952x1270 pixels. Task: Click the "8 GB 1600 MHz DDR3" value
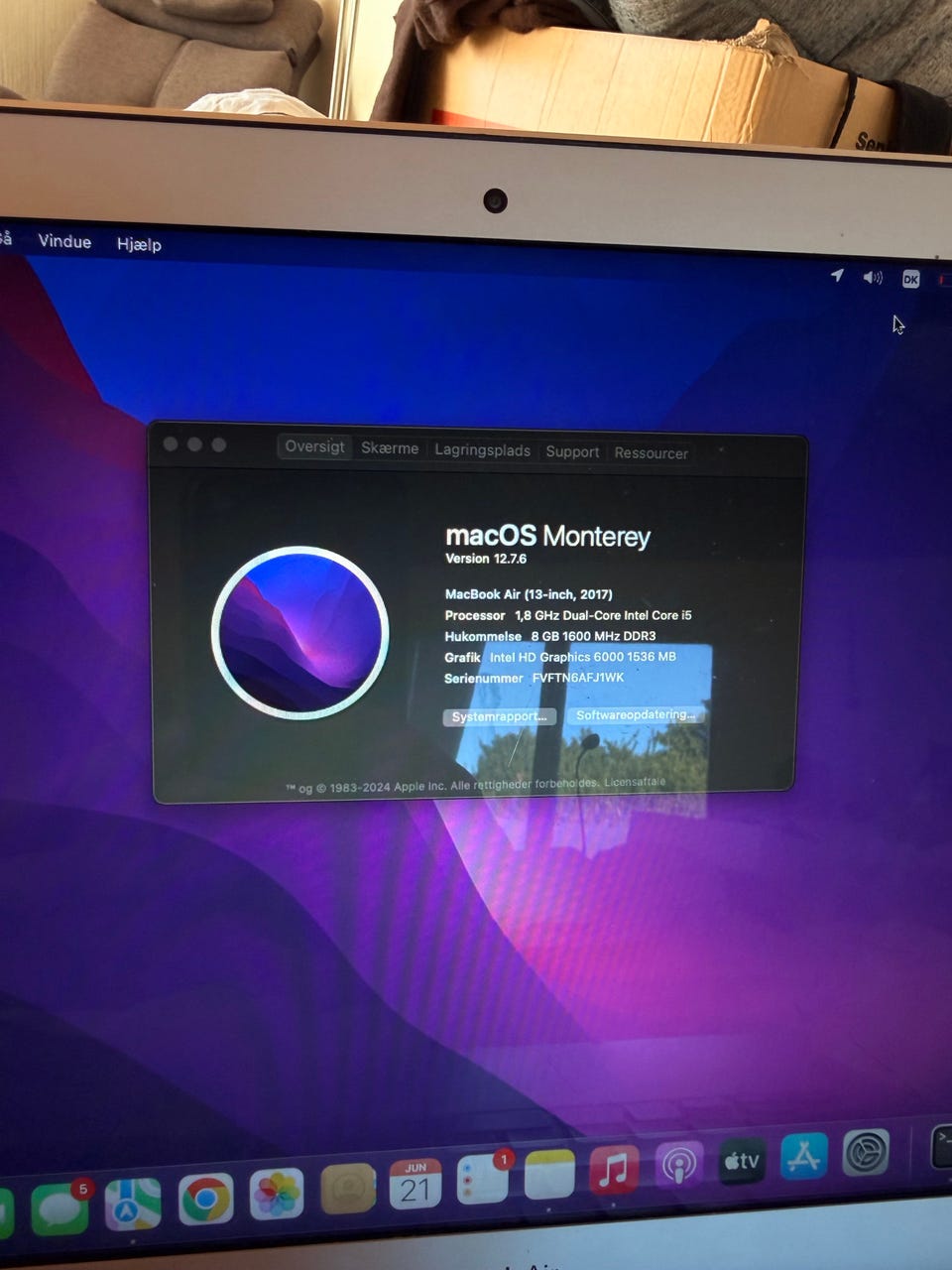[593, 636]
